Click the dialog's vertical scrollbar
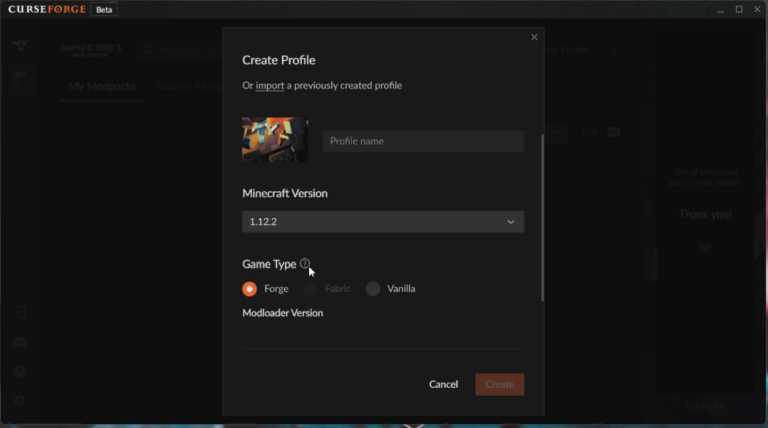Image resolution: width=768 pixels, height=428 pixels. (x=542, y=218)
